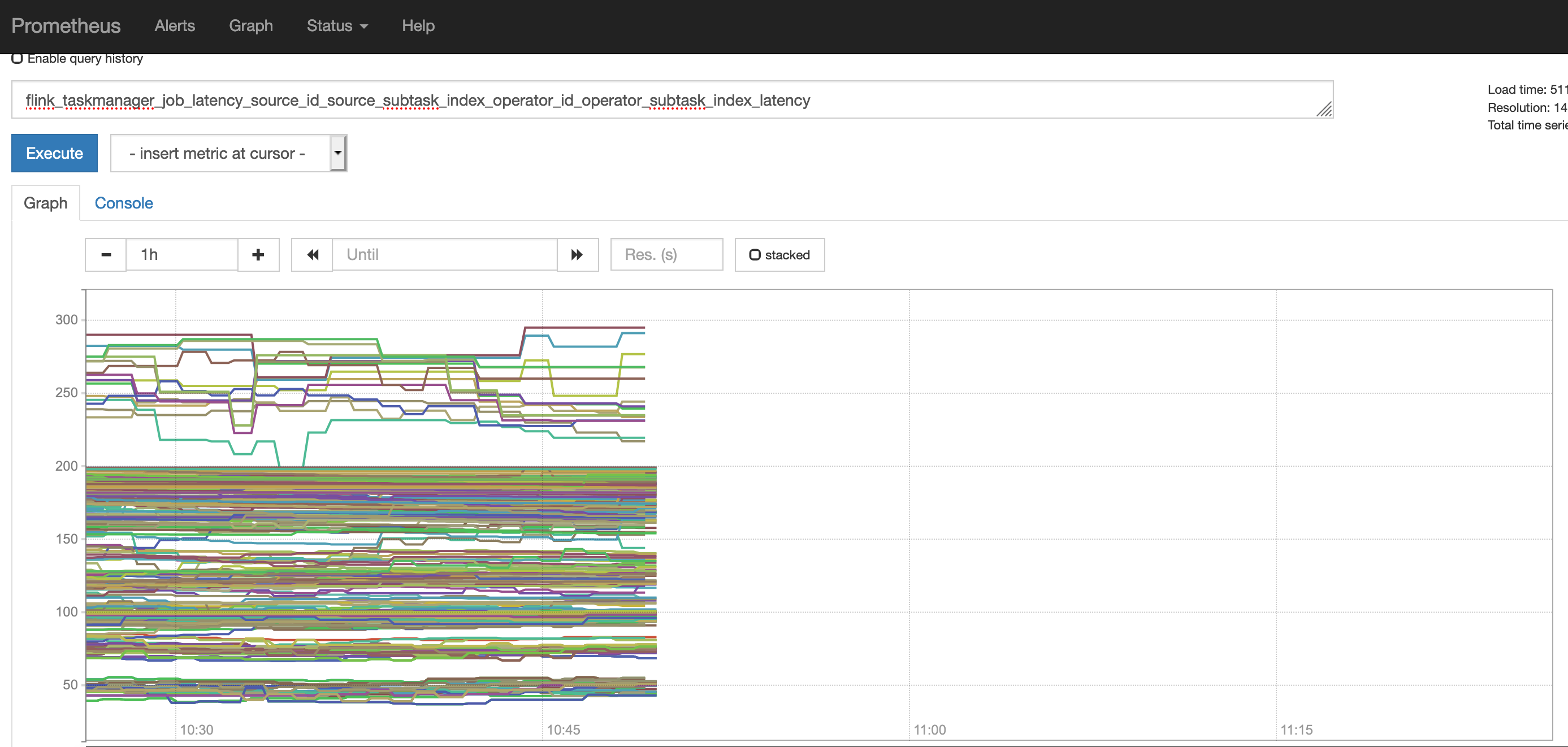
Task: Focus the Until time input field
Action: coord(444,255)
